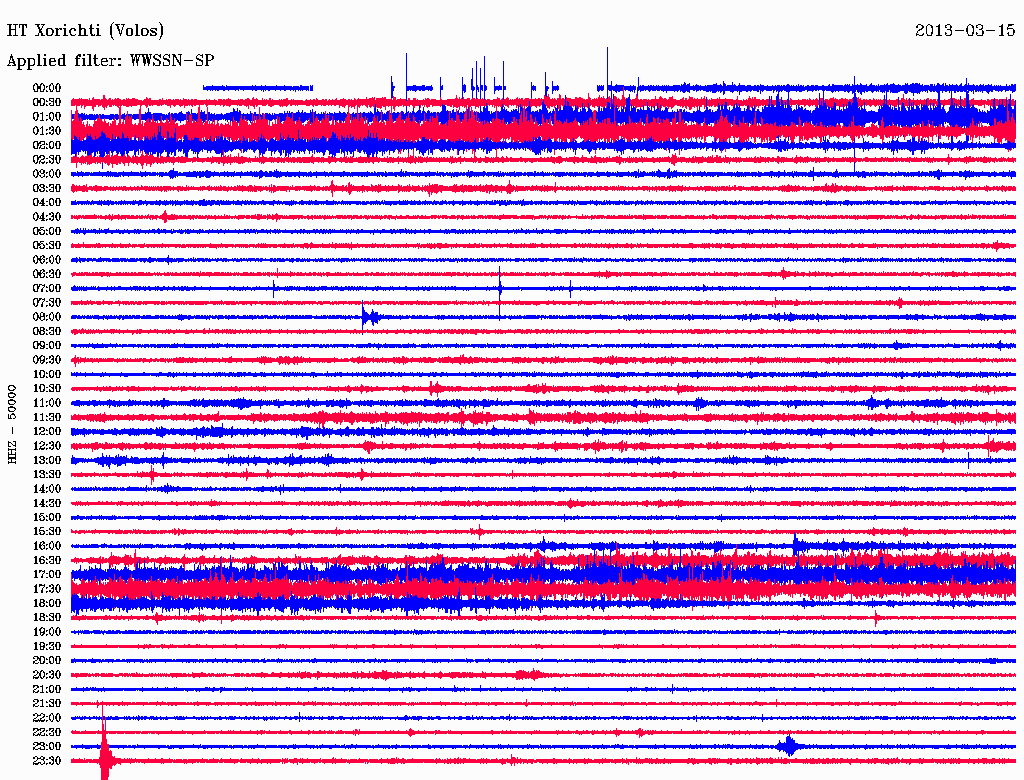Select the 16:00 time label
Image resolution: width=1024 pixels, height=780 pixels.
[47, 546]
